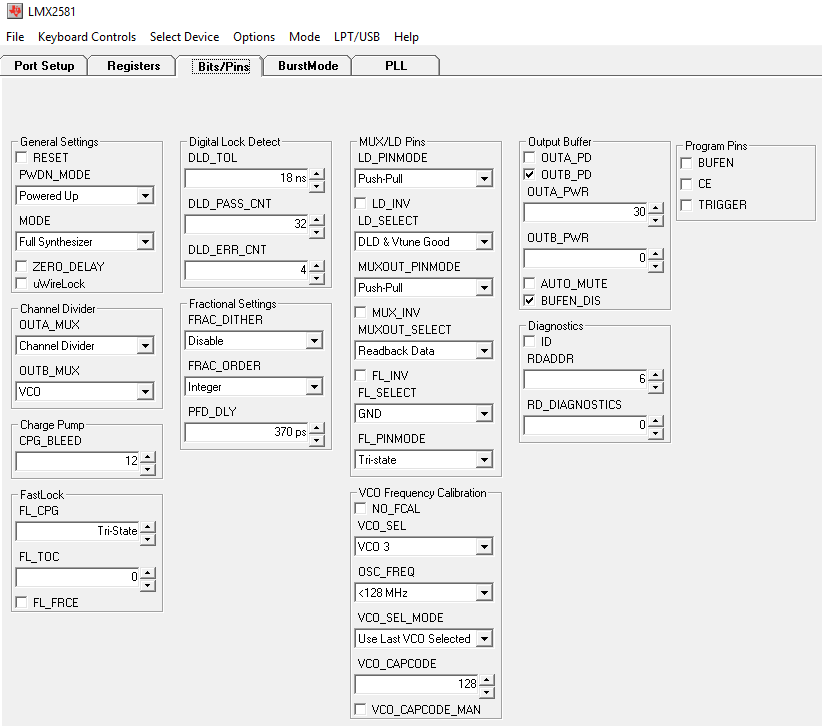Increase OUTA_PWR using up arrow

(655, 208)
